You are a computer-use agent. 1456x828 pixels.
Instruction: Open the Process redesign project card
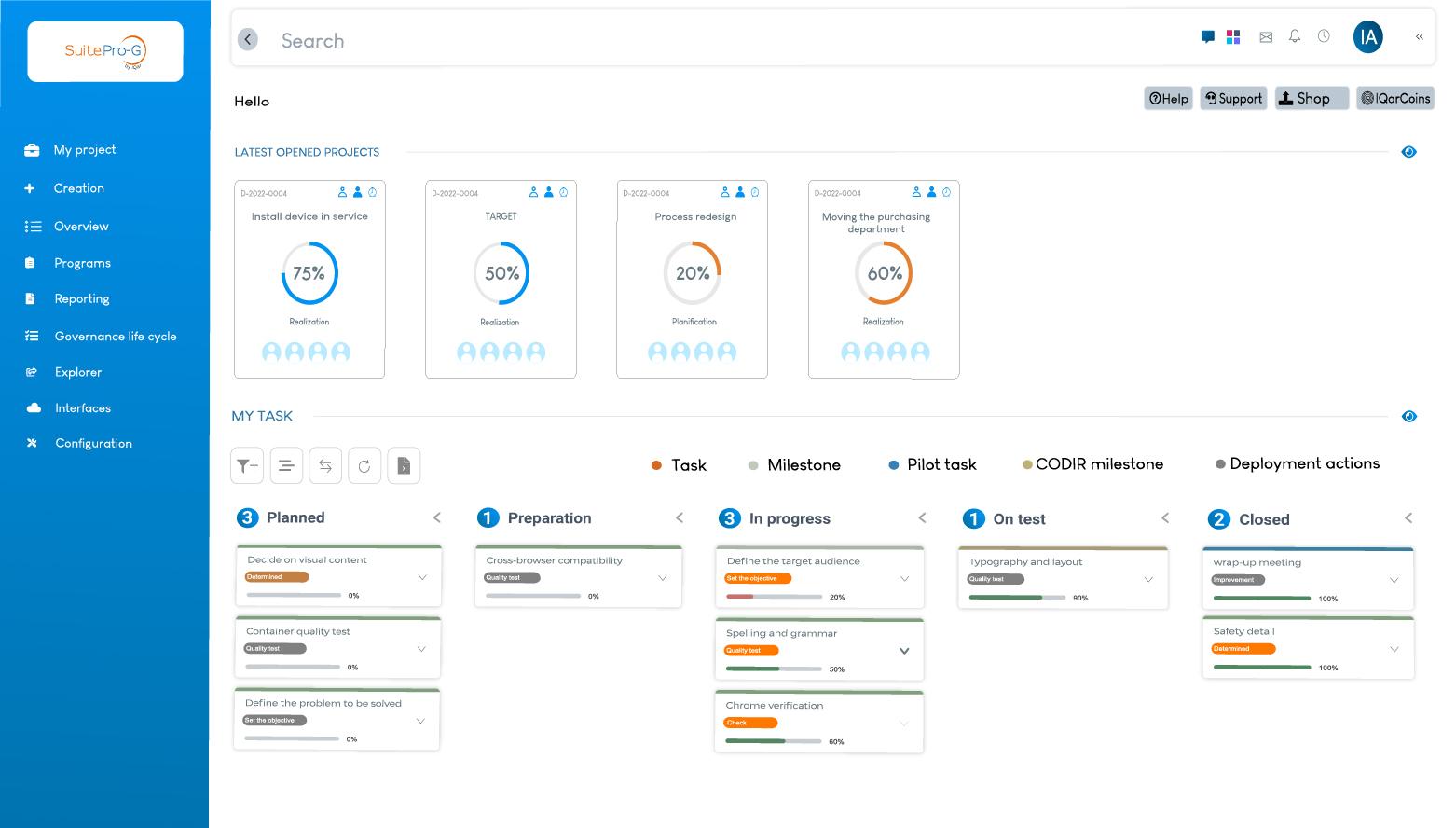coord(692,279)
